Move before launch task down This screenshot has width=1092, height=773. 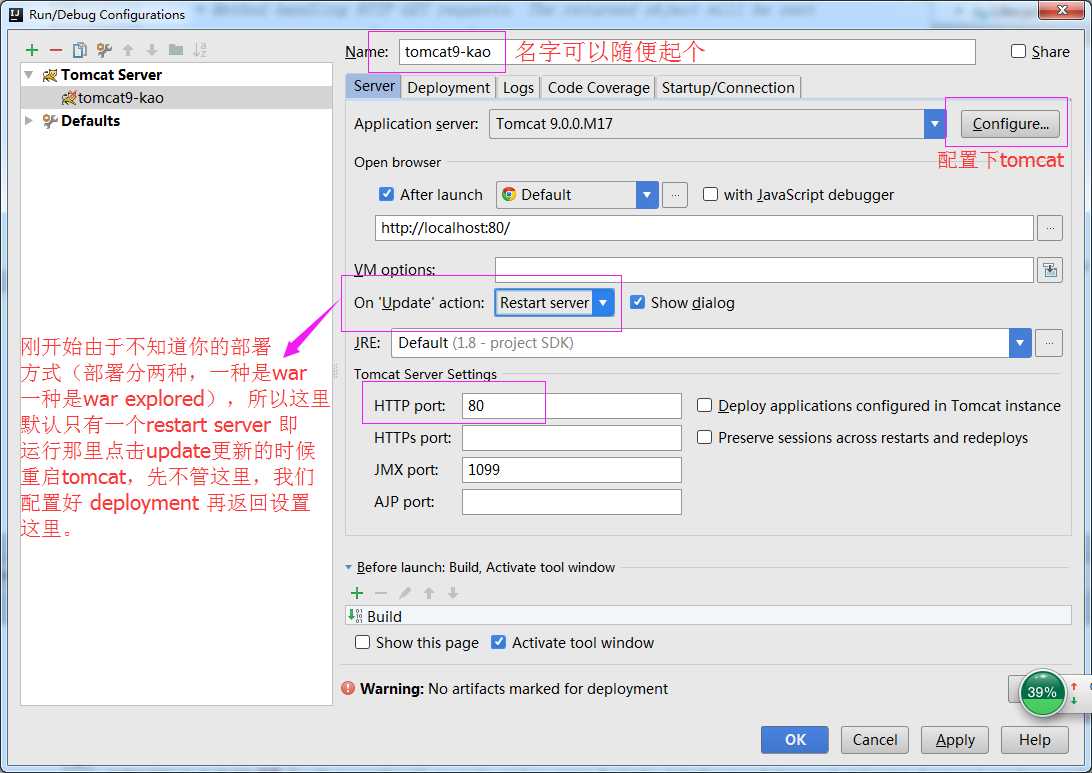click(453, 593)
